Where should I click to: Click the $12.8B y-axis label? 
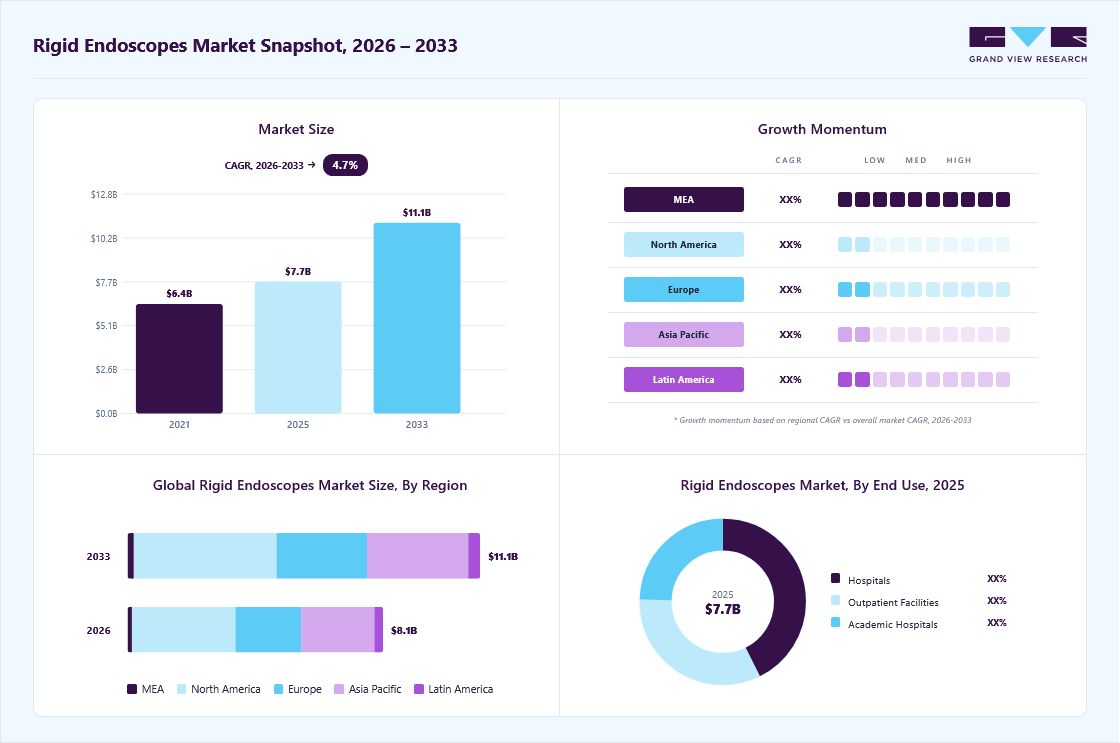(x=104, y=194)
